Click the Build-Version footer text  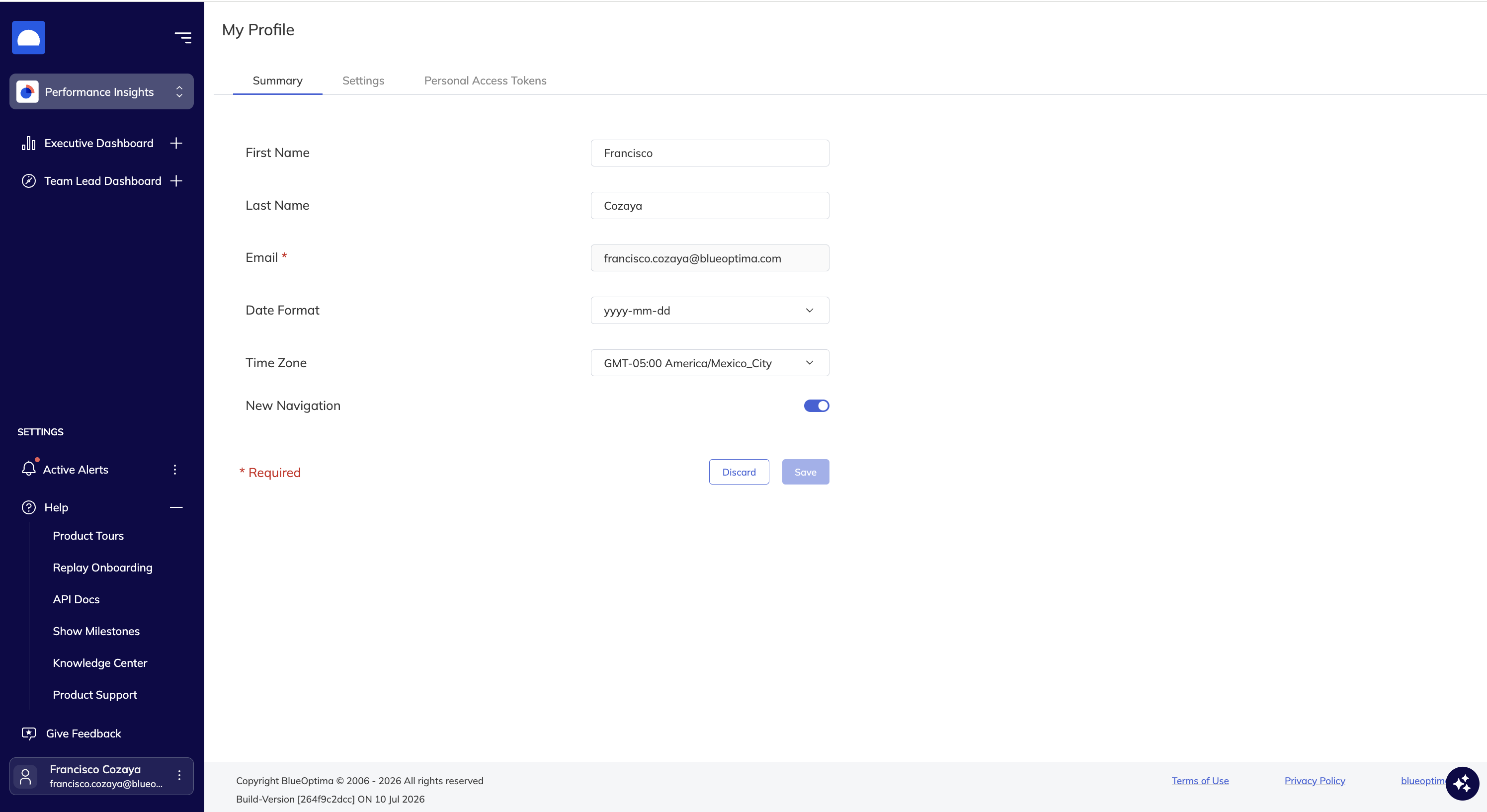tap(330, 799)
